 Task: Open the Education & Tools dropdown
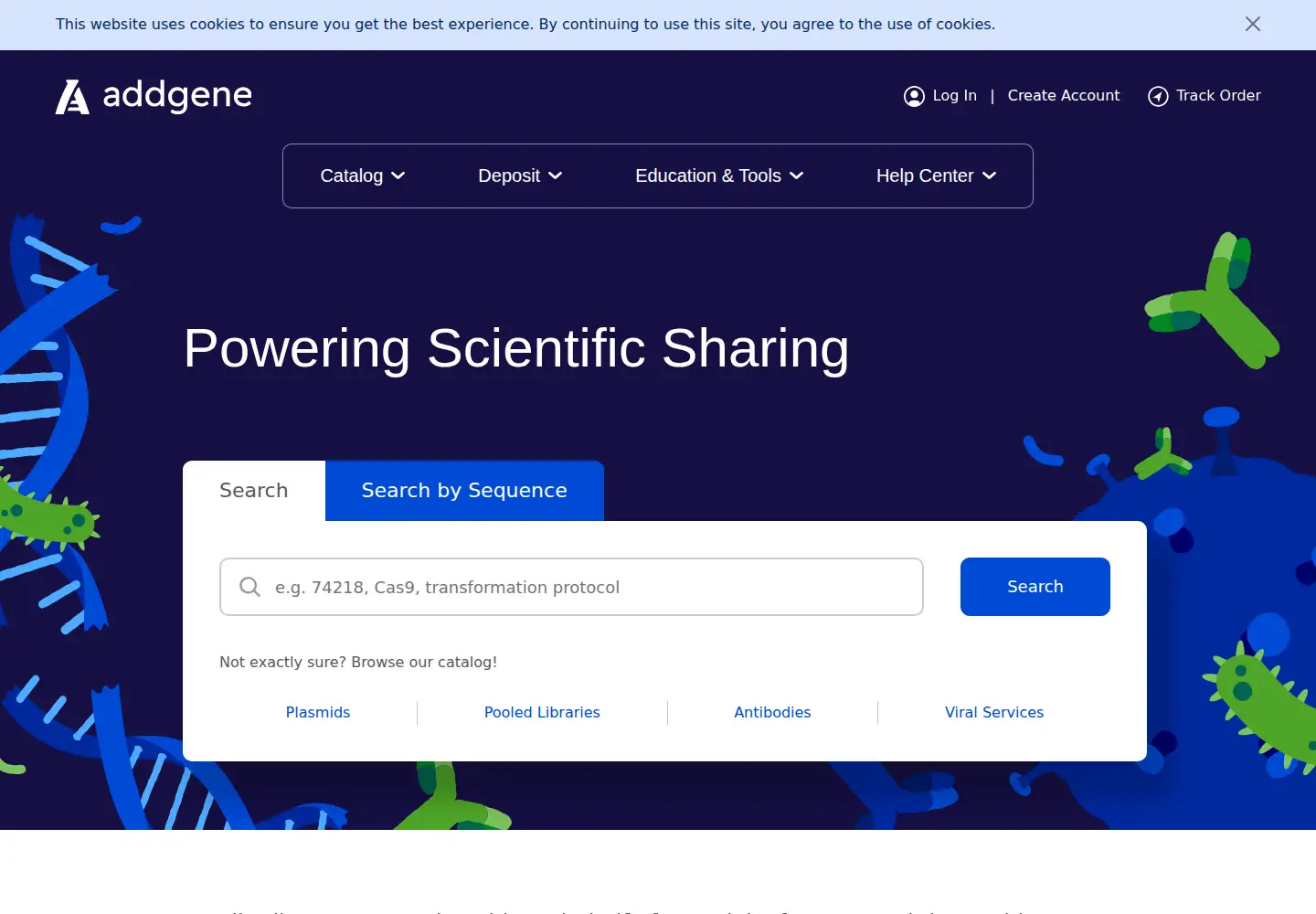719,175
